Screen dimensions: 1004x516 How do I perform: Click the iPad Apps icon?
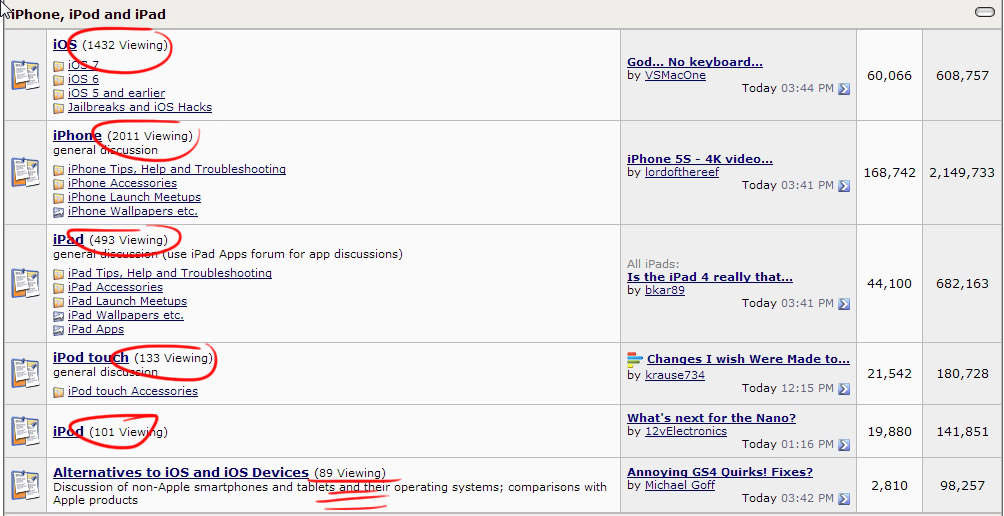58,330
